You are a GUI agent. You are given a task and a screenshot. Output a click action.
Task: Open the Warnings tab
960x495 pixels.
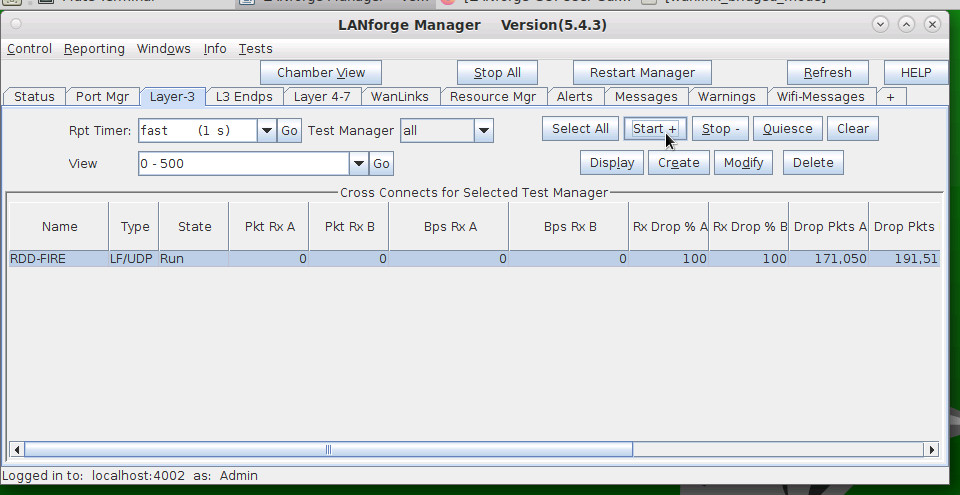click(x=727, y=97)
